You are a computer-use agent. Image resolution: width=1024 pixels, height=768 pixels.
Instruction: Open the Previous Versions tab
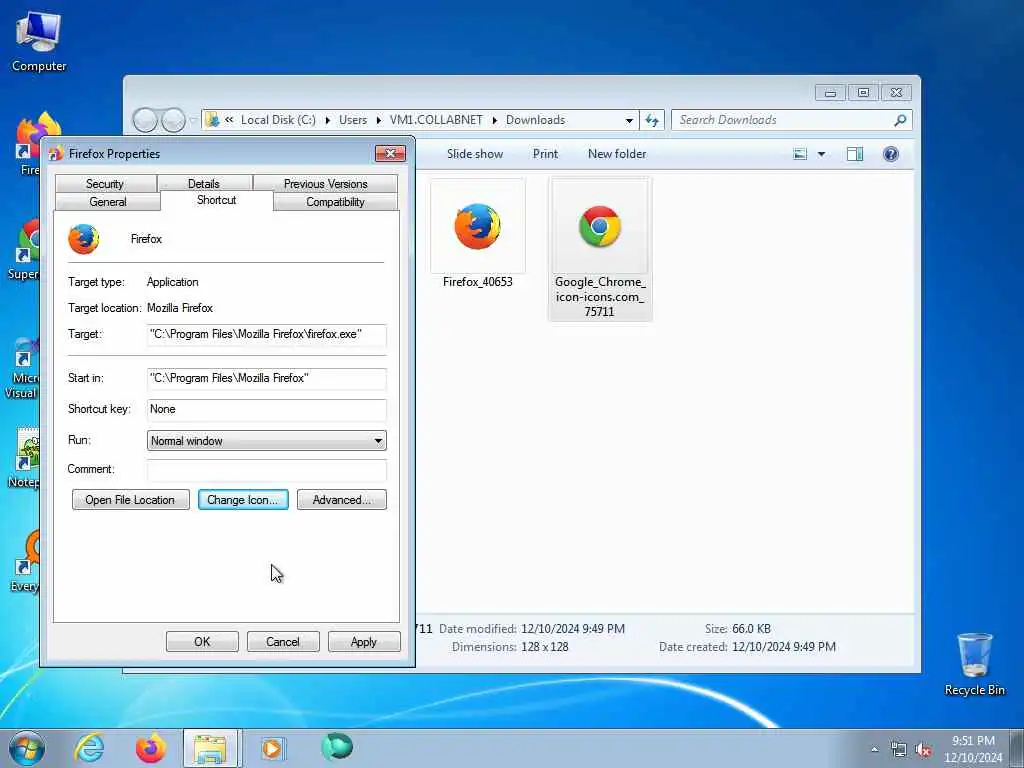click(x=325, y=184)
